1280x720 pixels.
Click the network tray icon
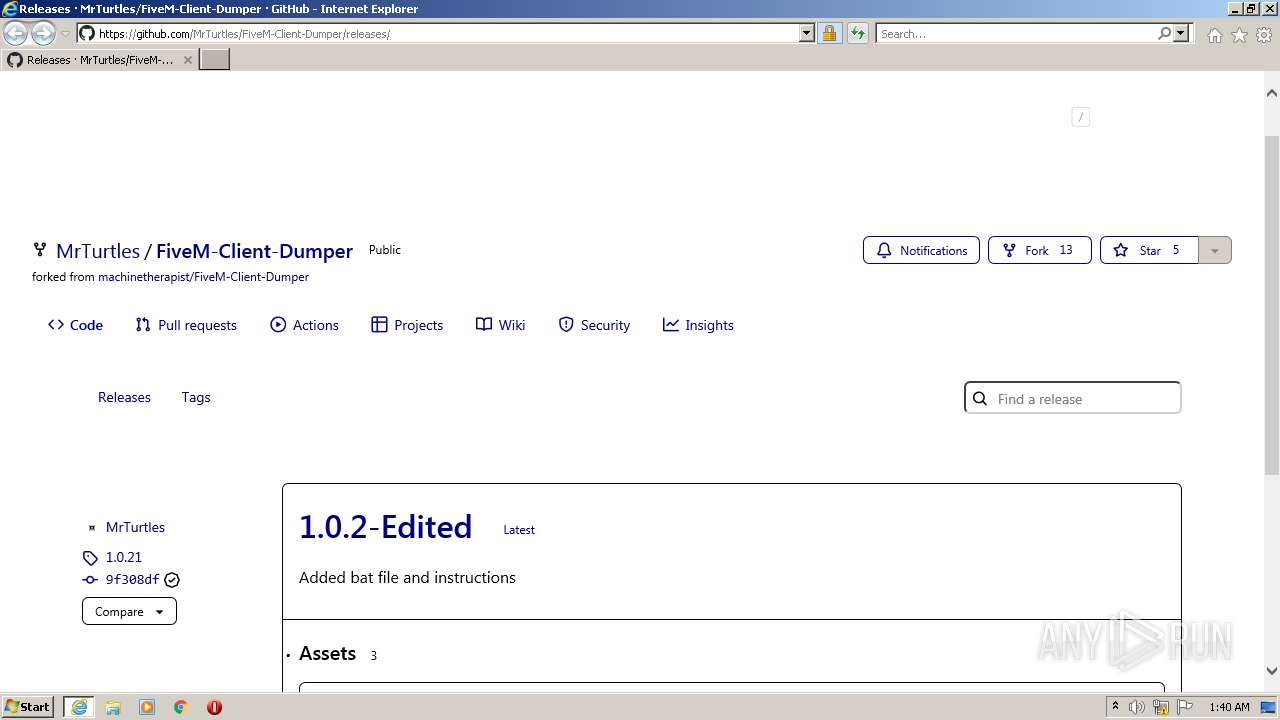(x=1161, y=707)
